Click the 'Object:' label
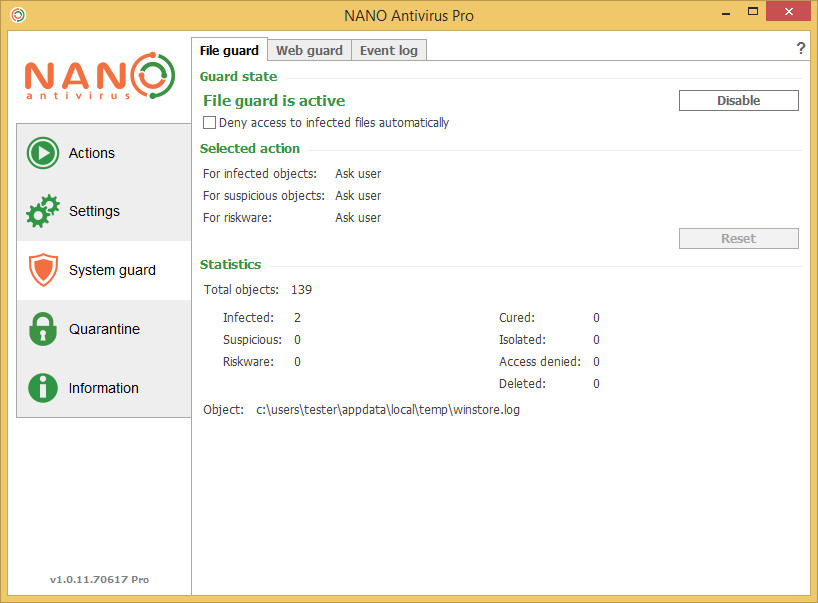This screenshot has width=818, height=603. tap(223, 410)
